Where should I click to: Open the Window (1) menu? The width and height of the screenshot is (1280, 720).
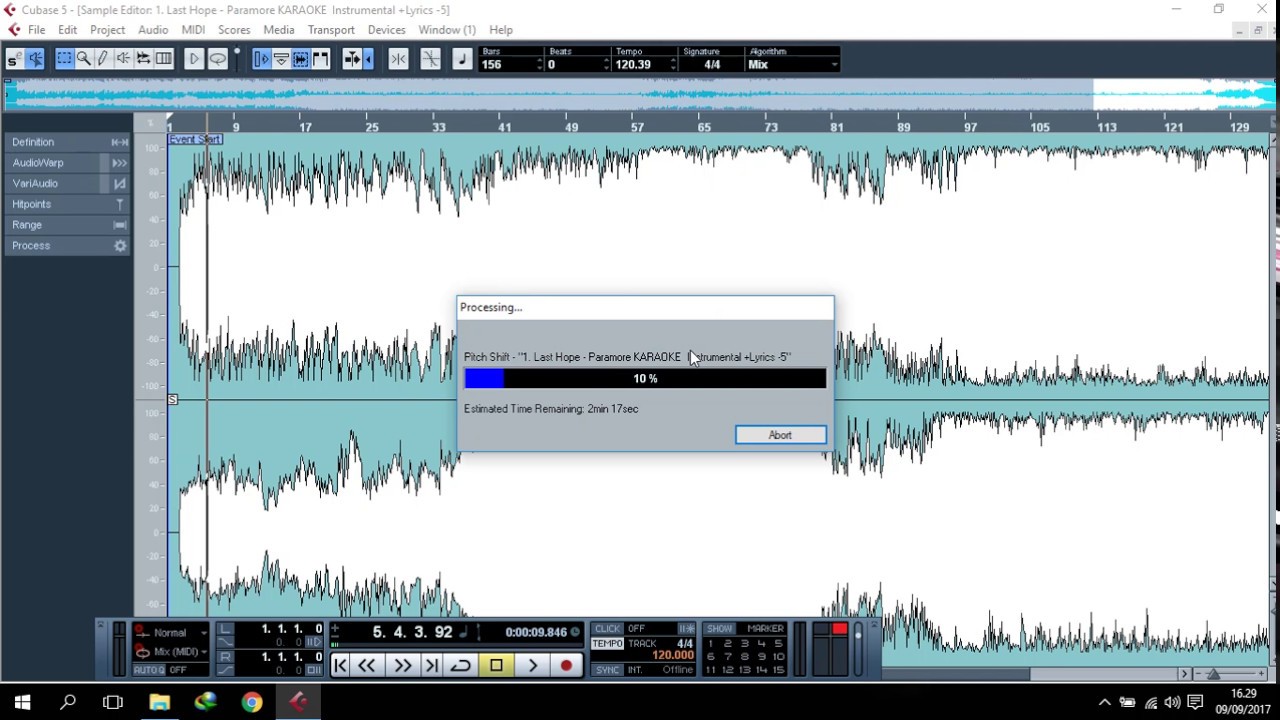pyautogui.click(x=447, y=30)
